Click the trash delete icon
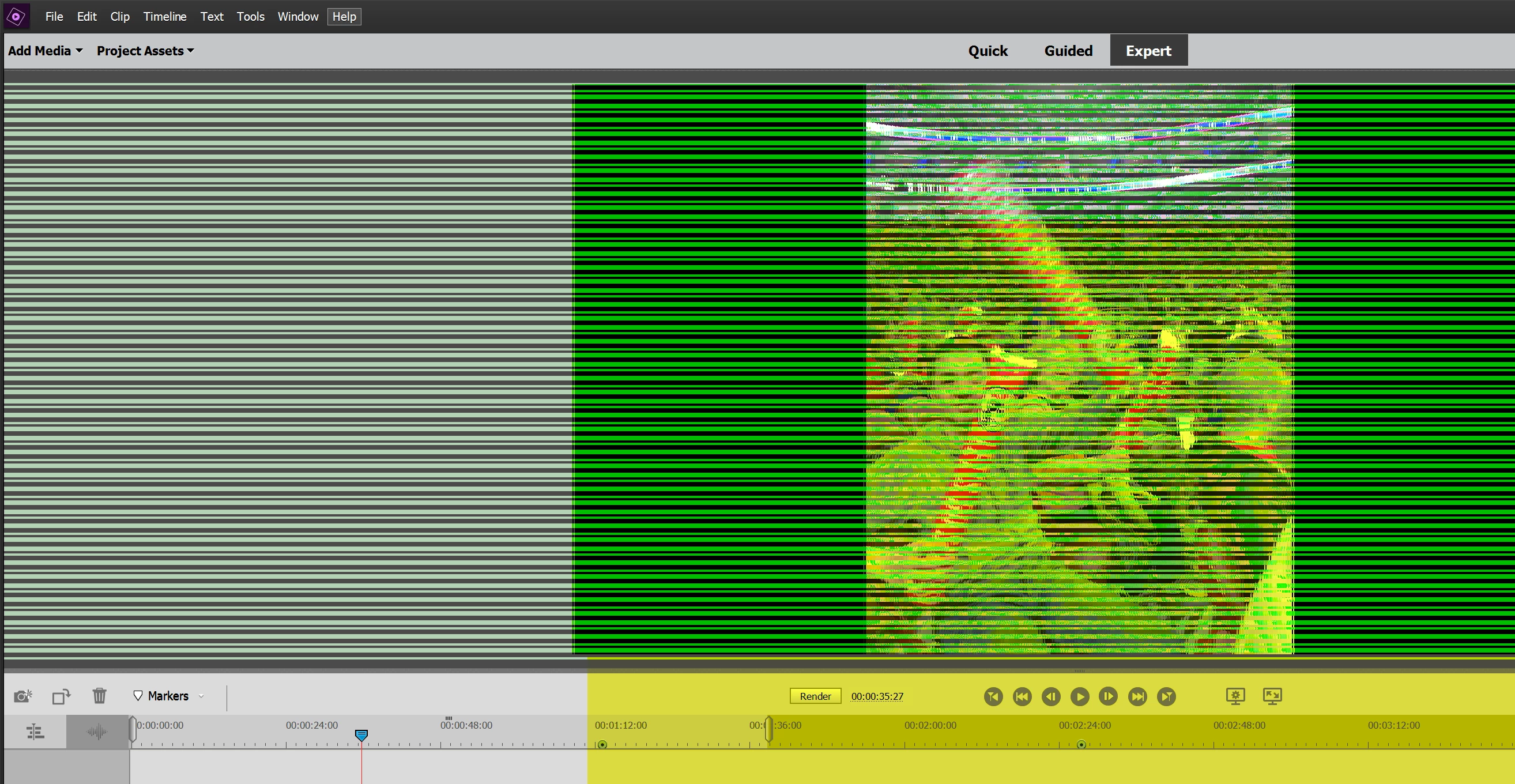Screen dimensions: 1515x784 [x=99, y=696]
